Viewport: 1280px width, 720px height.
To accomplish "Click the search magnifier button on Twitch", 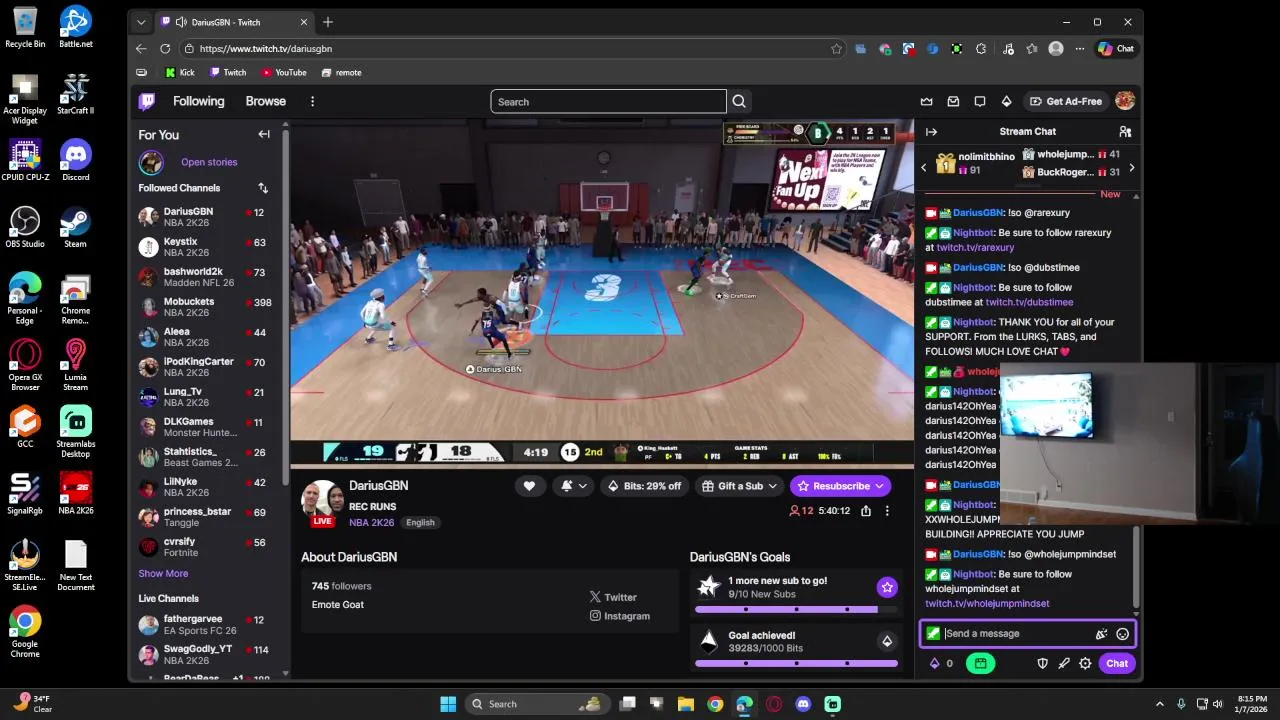I will pos(739,101).
